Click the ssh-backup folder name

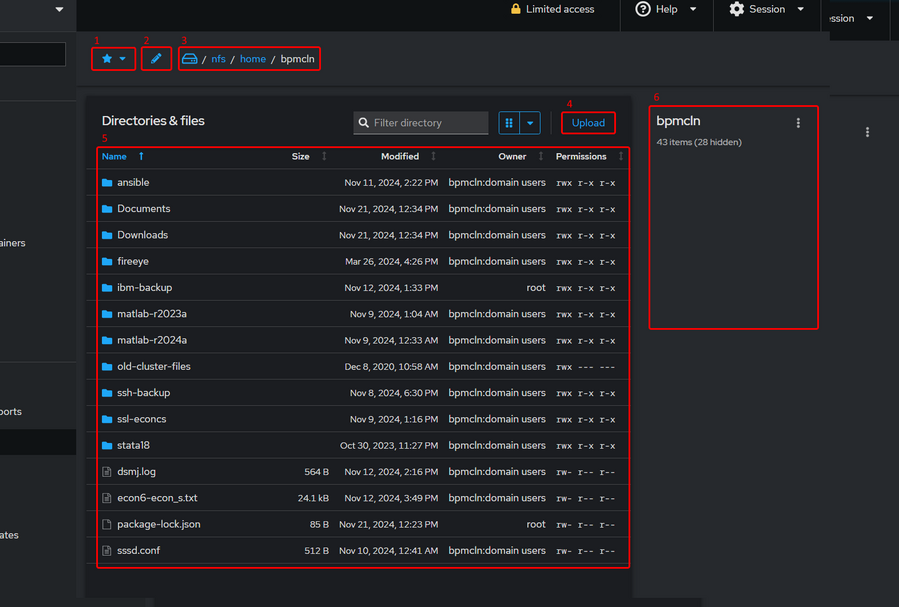coord(143,393)
